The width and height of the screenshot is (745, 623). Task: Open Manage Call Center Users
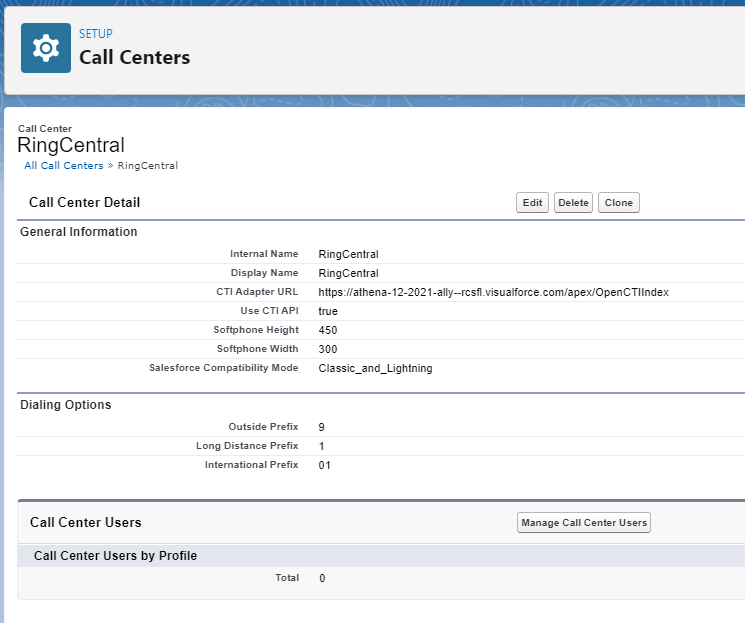[x=584, y=523]
